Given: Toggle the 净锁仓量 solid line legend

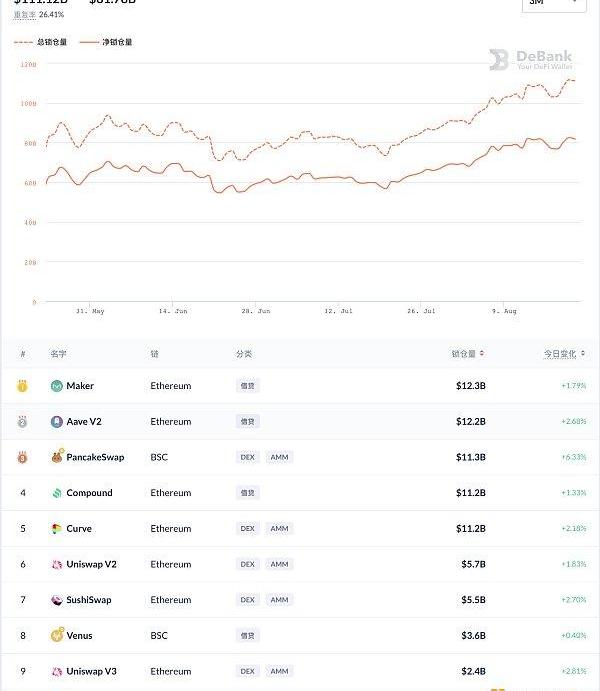Looking at the screenshot, I should click(105, 42).
